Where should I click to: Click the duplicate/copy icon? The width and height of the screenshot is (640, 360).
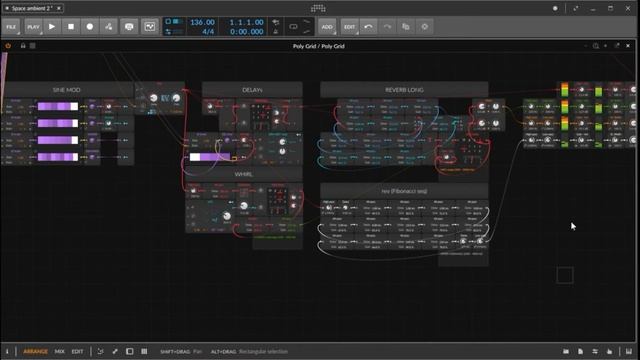(406, 27)
